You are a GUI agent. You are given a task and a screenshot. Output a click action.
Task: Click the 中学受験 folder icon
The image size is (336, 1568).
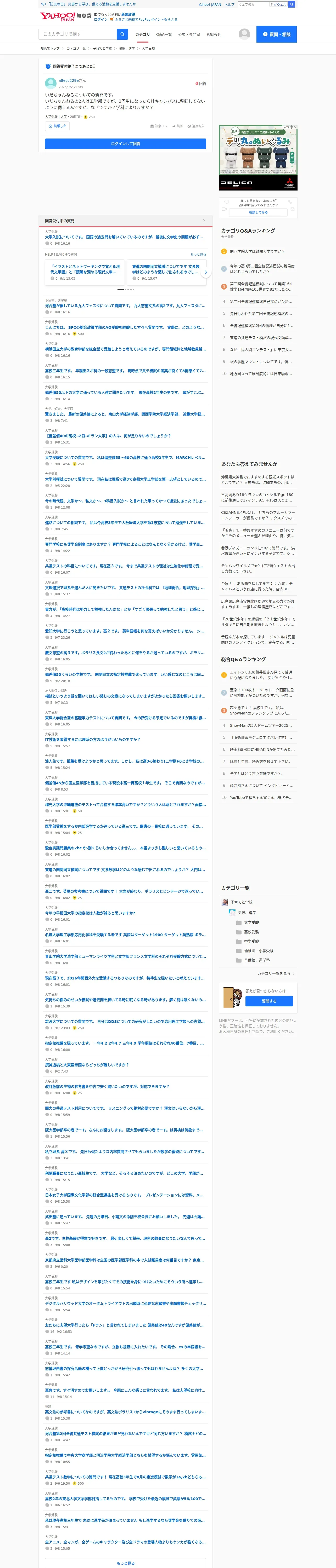pos(239,942)
